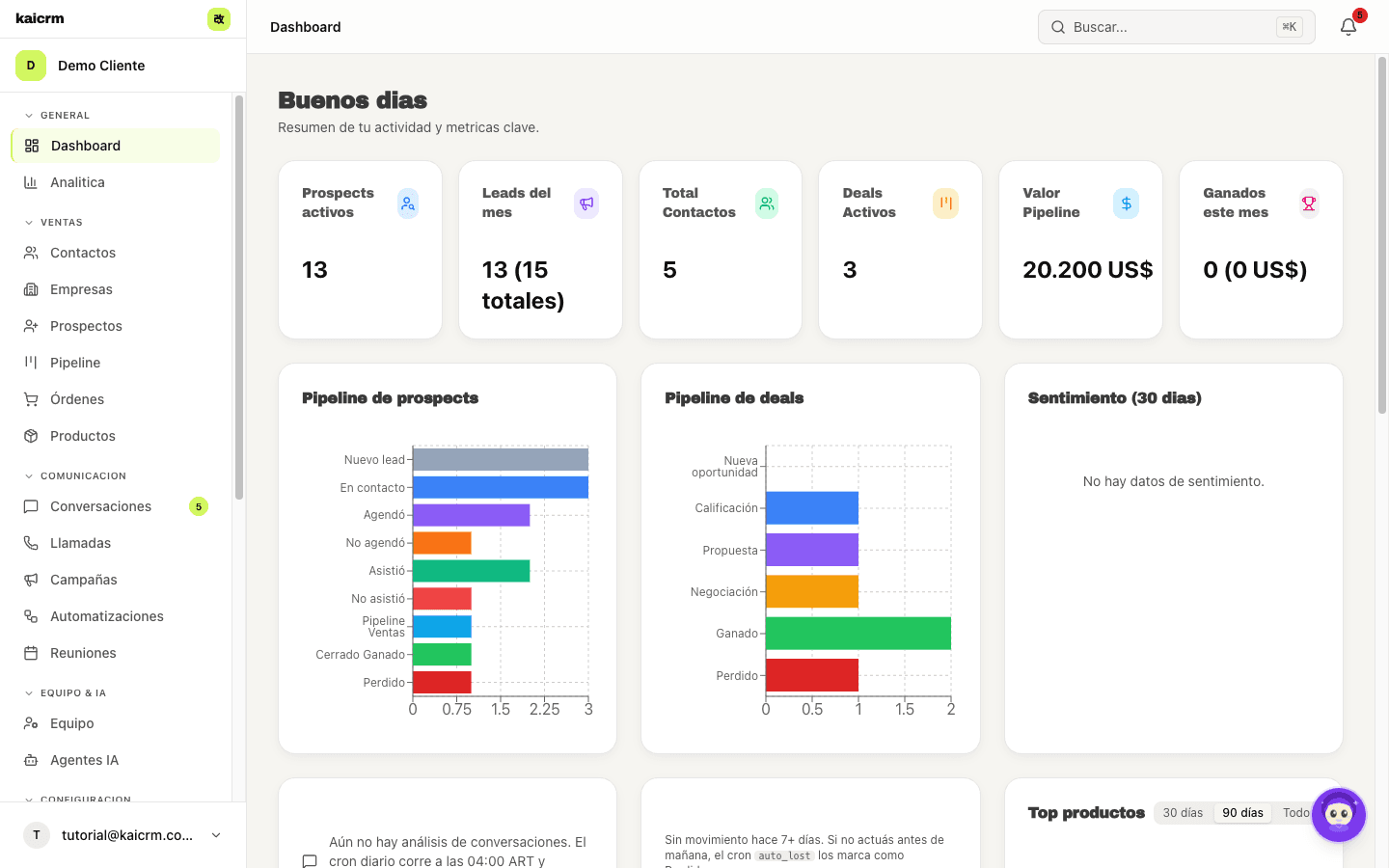Image resolution: width=1389 pixels, height=868 pixels.
Task: Open Órdenes in sidebar
Action: click(x=116, y=399)
